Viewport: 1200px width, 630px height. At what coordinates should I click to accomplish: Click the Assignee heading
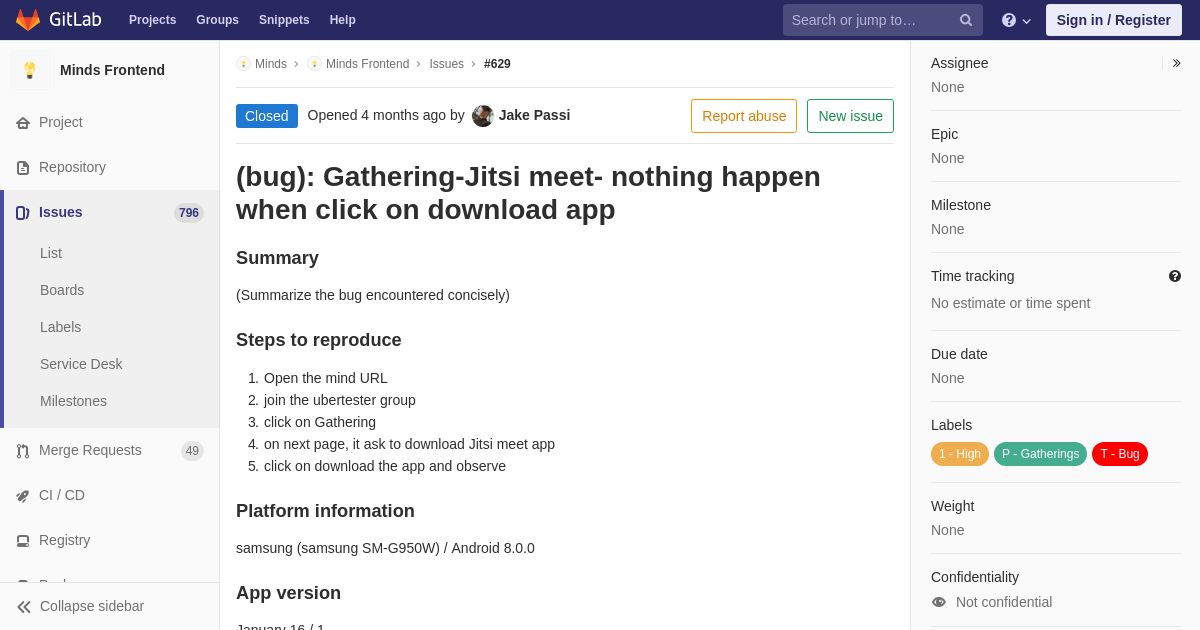pos(960,63)
